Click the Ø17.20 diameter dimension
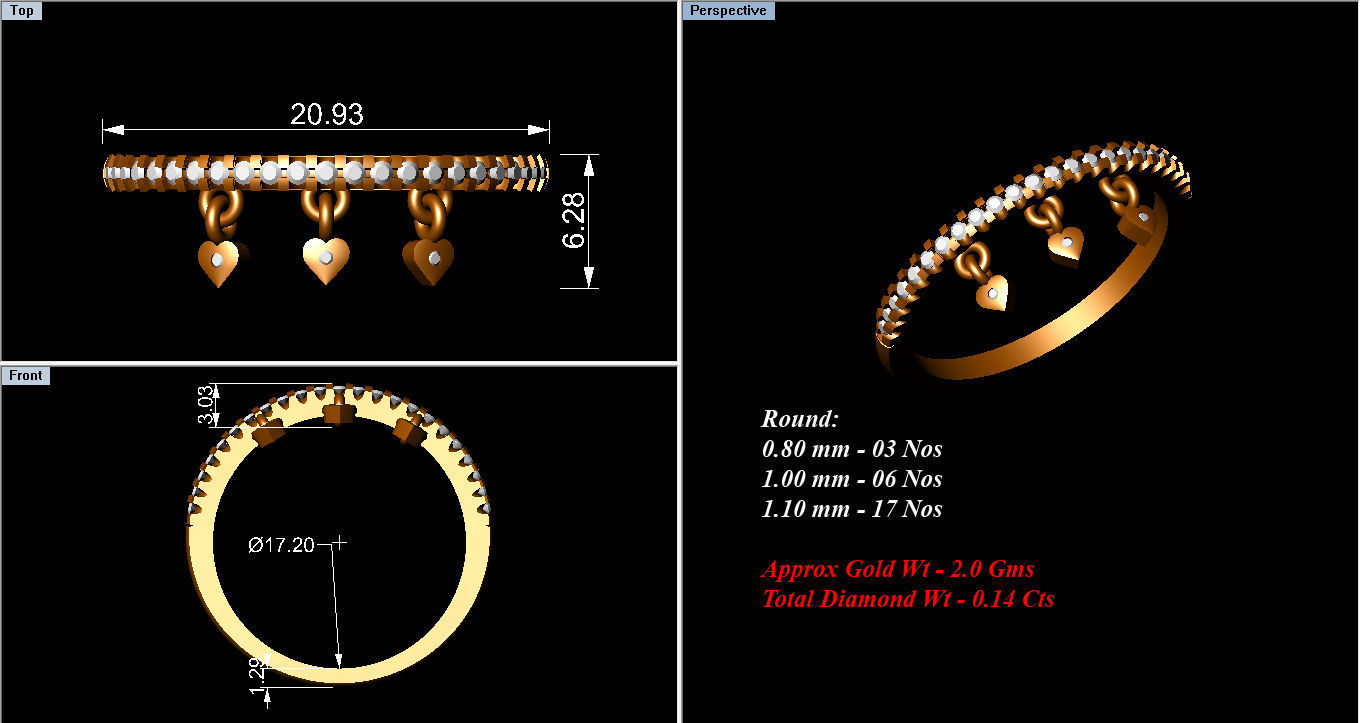 click(281, 545)
